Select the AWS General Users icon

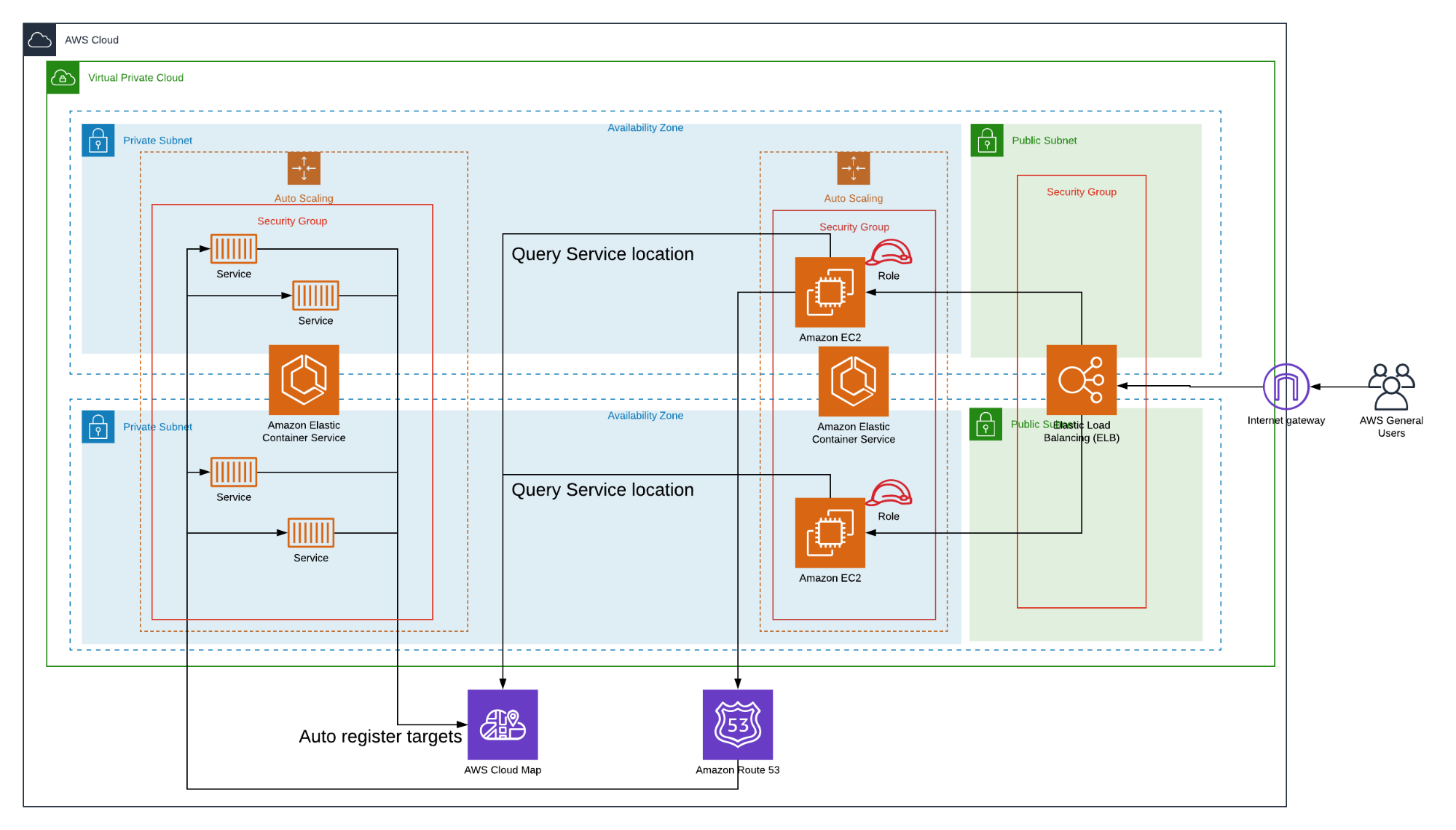(x=1390, y=387)
